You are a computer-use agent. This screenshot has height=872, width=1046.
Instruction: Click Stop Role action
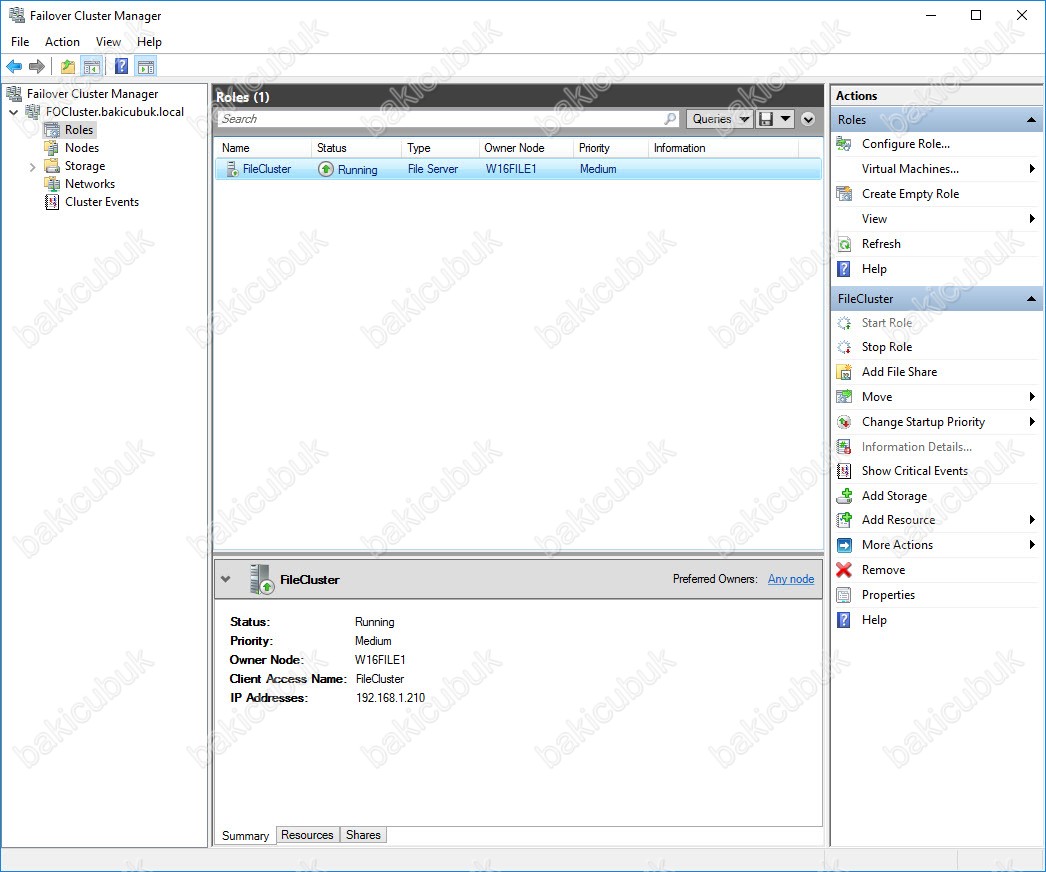click(x=887, y=346)
